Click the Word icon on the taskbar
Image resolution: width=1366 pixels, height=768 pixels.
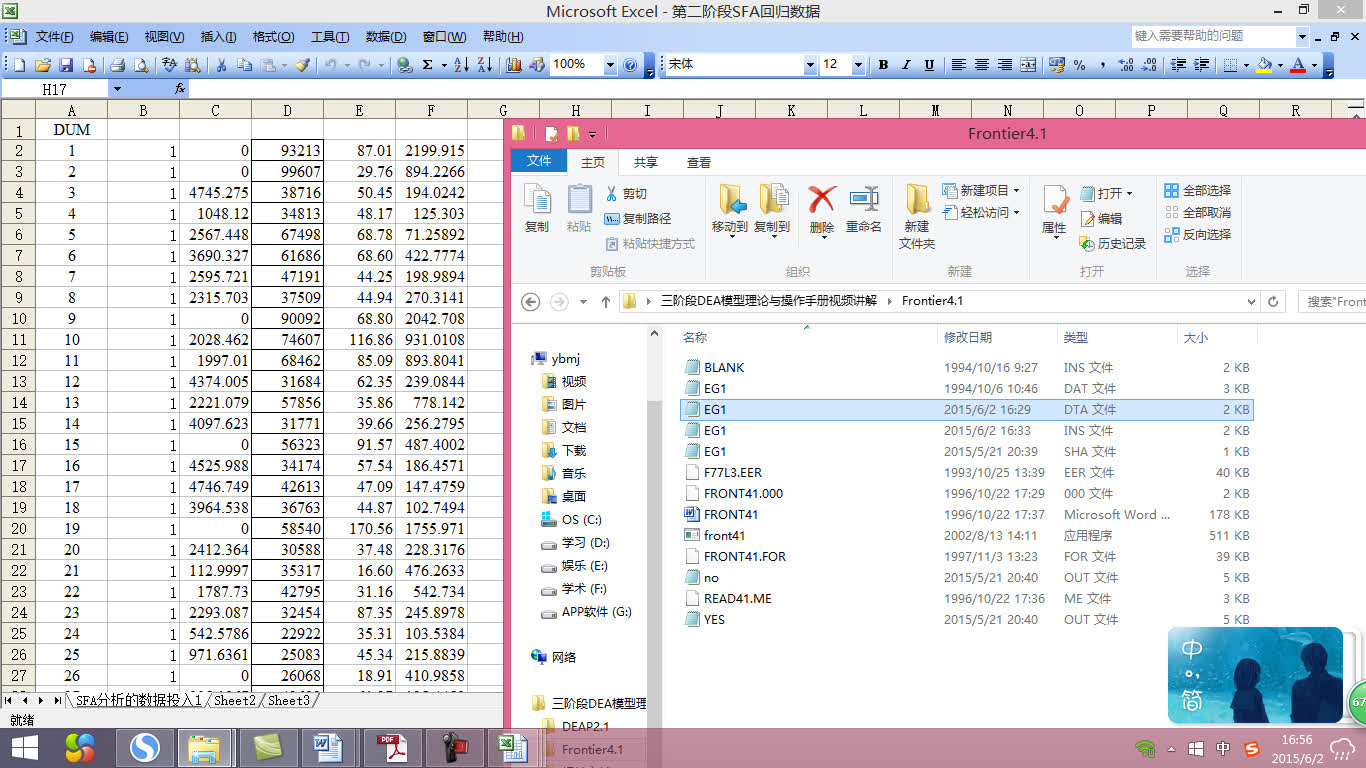point(329,748)
